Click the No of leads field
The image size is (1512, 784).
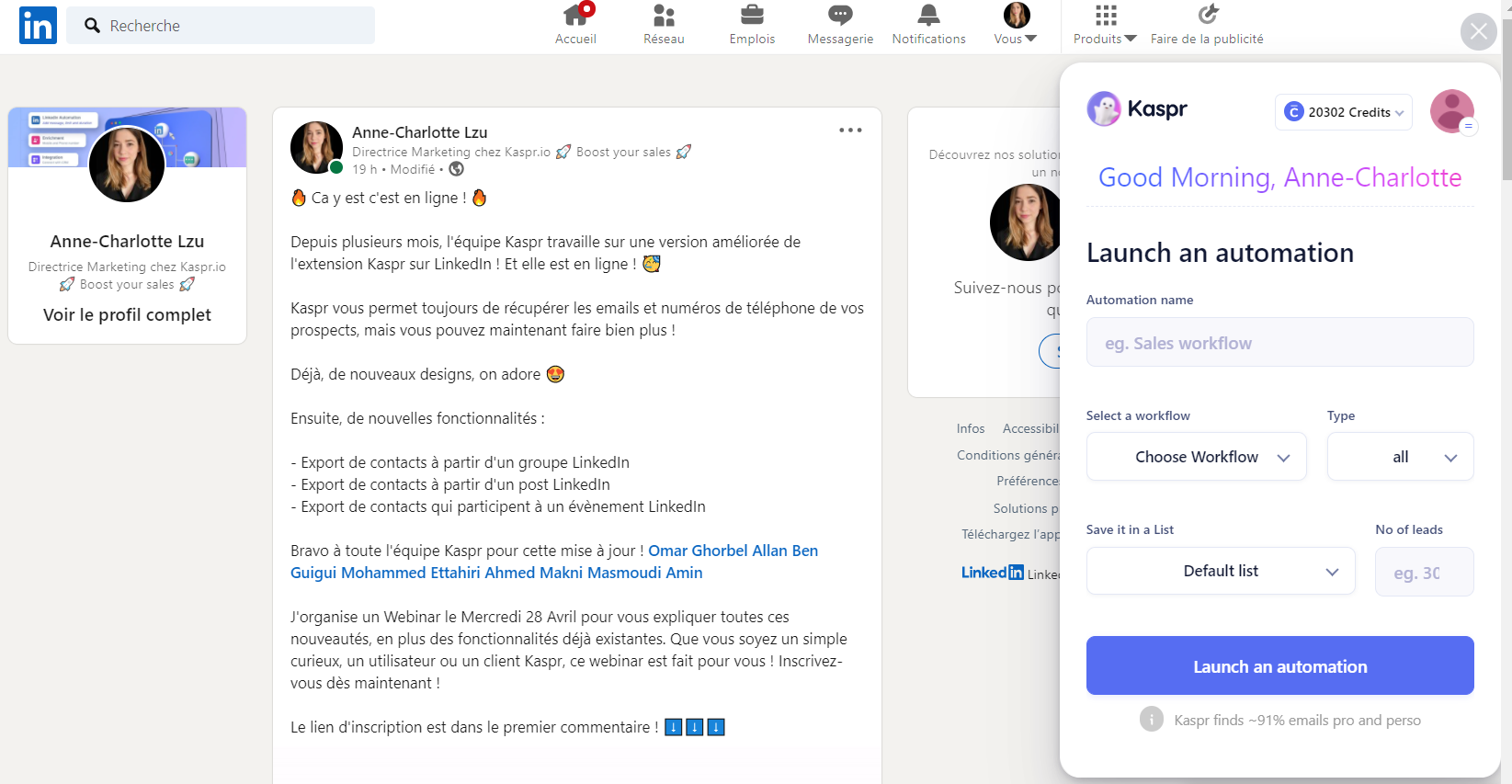tap(1424, 572)
